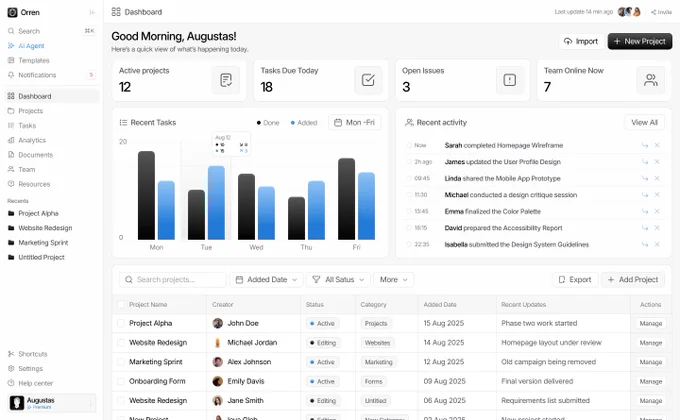The image size is (680, 420).
Task: Click the Orren logo icon
Action: (x=12, y=12)
